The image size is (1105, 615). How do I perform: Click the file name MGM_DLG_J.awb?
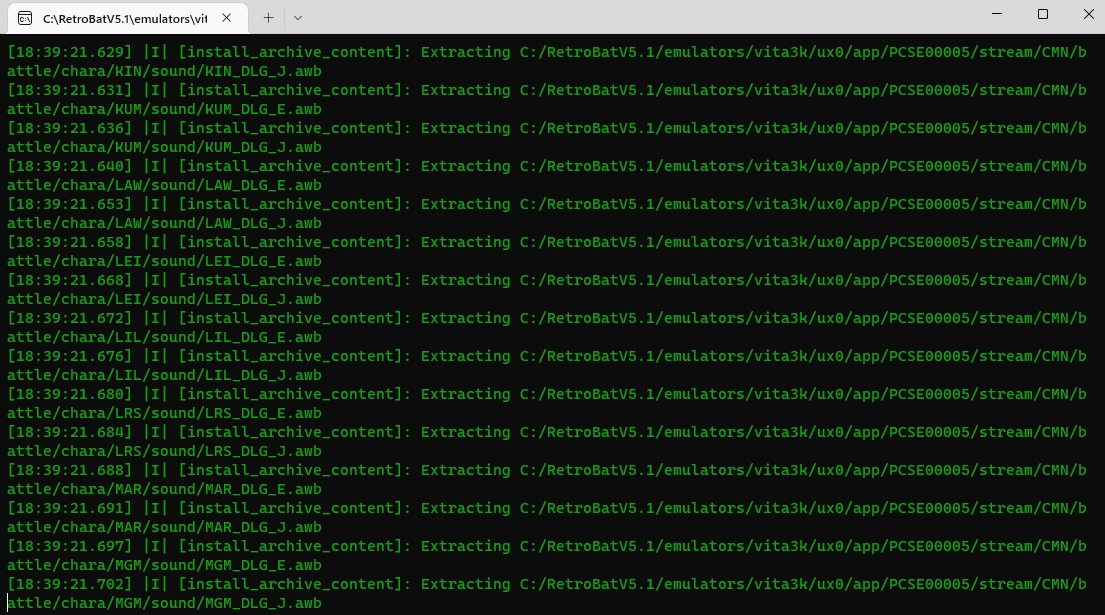(x=264, y=604)
